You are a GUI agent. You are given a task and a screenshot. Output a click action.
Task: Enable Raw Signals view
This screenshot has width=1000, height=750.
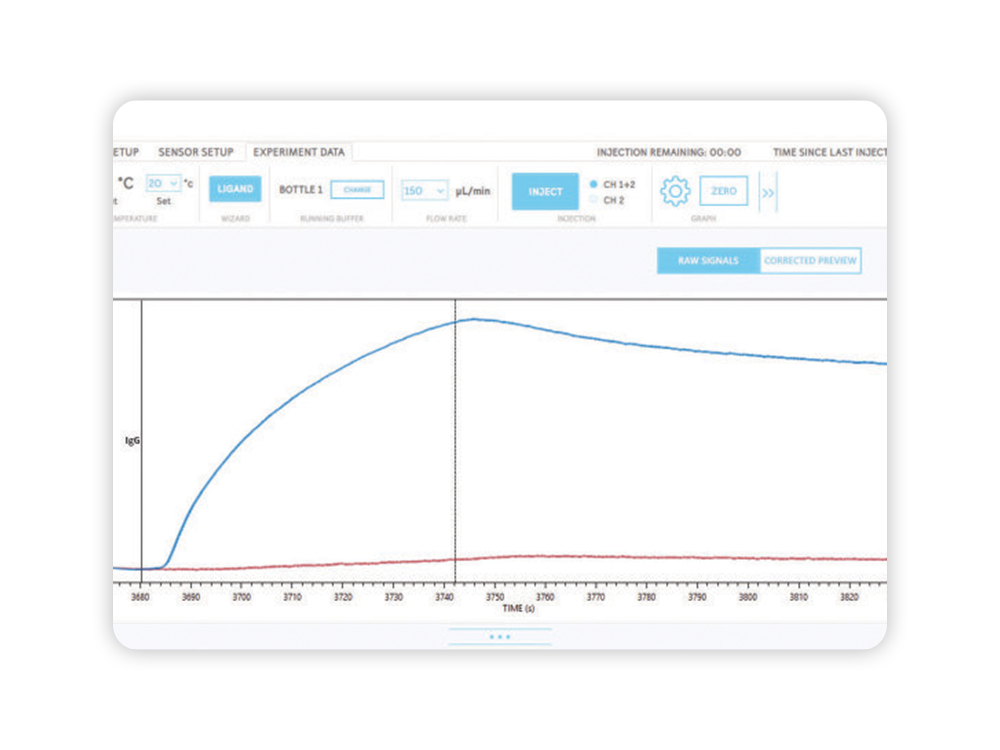(x=707, y=260)
